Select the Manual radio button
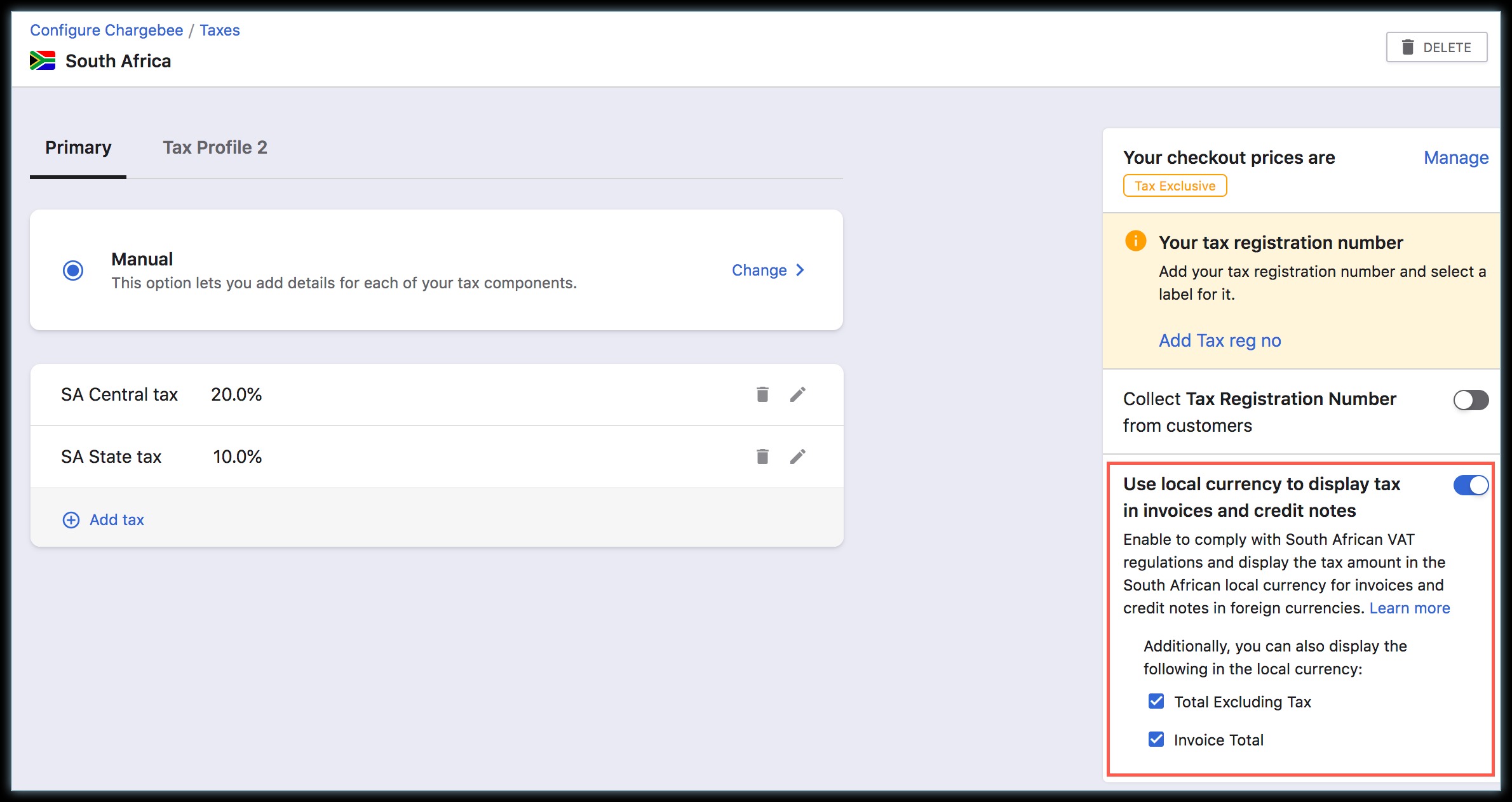The image size is (1512, 802). 73,271
